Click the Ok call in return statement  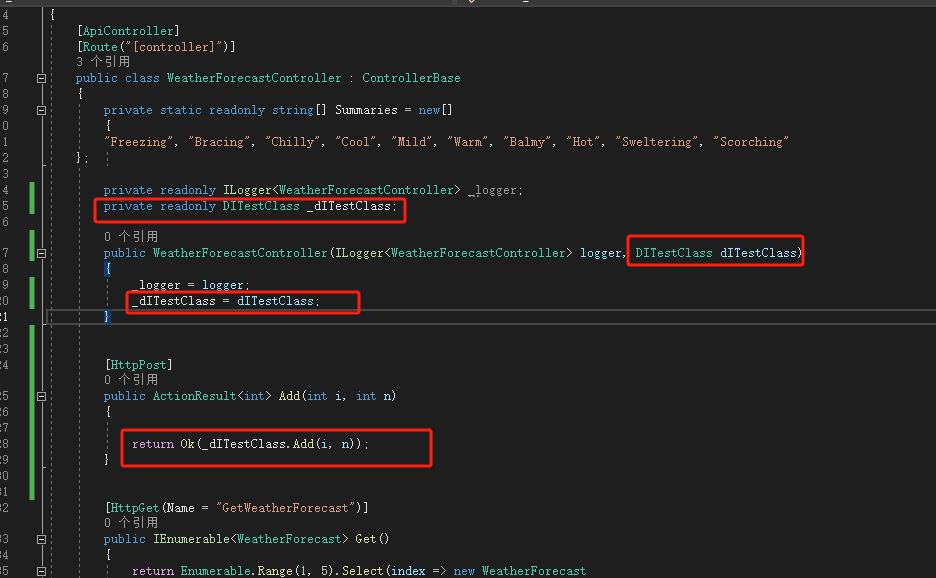187,444
